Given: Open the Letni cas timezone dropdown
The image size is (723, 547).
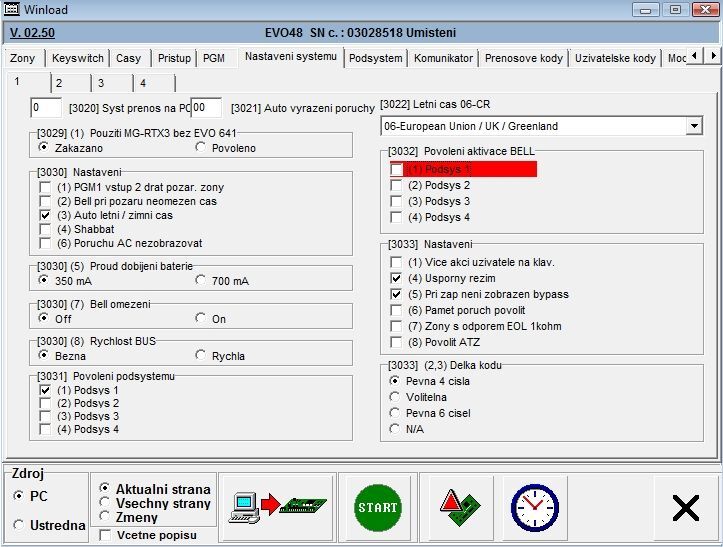Looking at the screenshot, I should tap(694, 127).
